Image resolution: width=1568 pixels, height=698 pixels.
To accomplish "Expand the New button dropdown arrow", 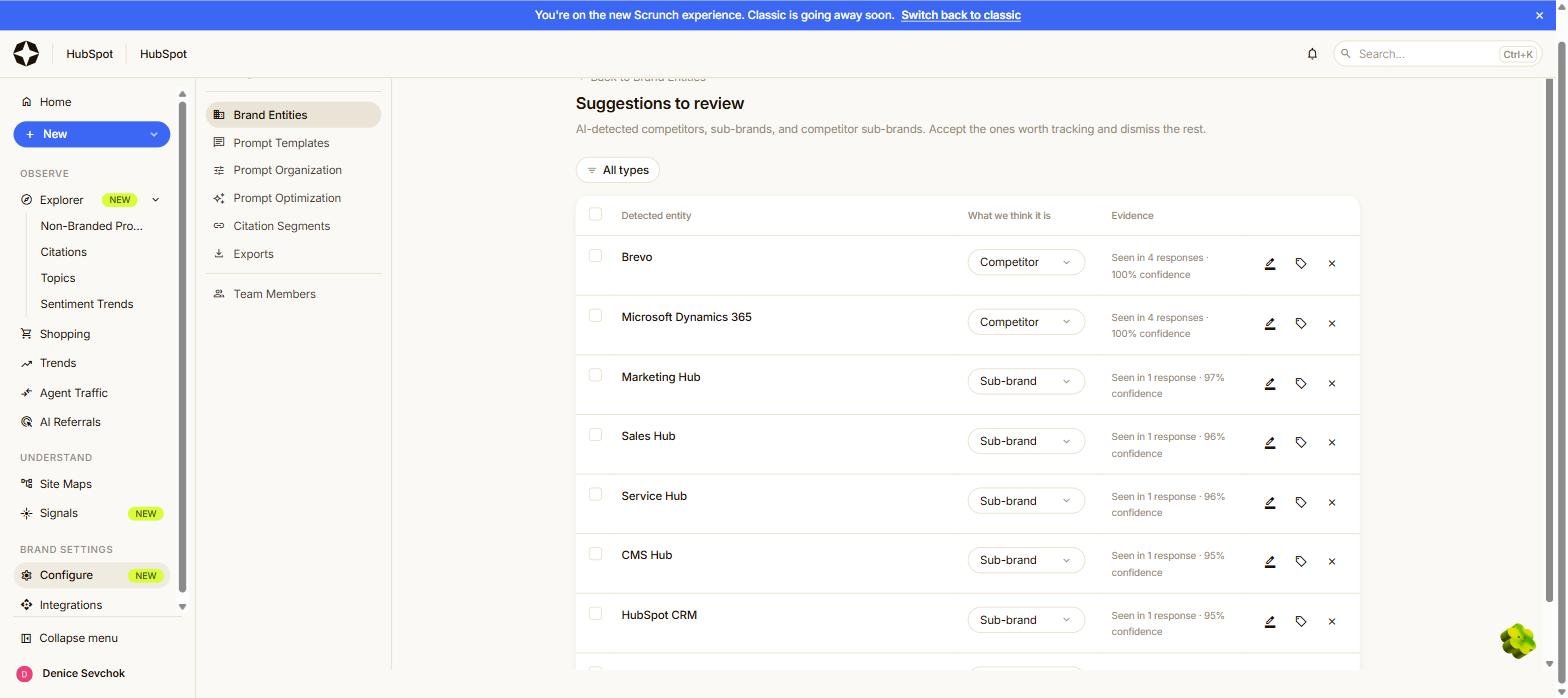I will click(154, 134).
